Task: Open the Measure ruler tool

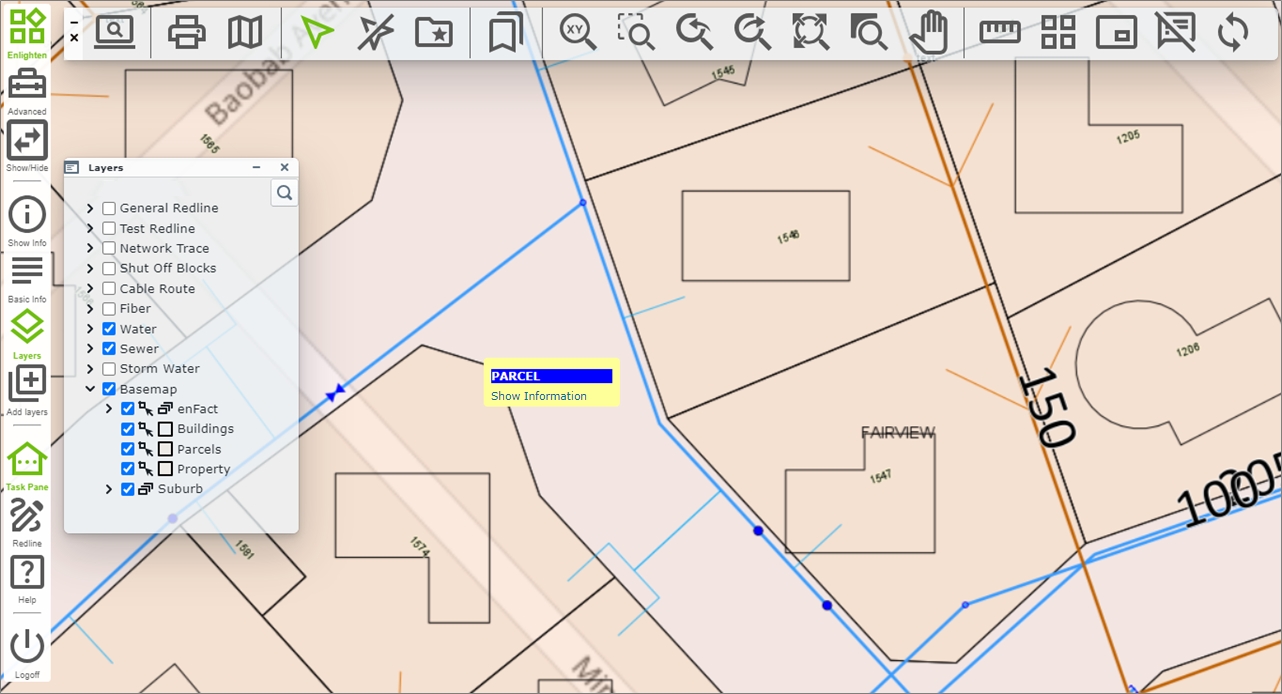Action: [999, 32]
